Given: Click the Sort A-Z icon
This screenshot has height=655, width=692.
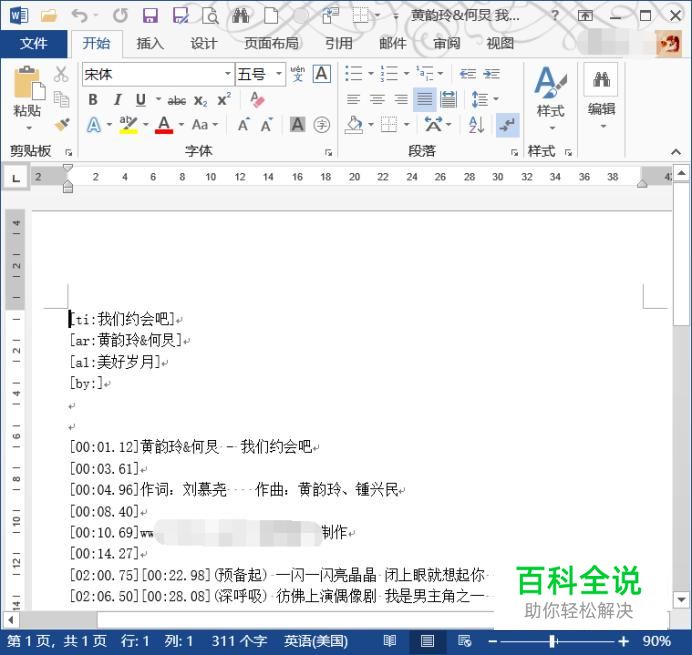Looking at the screenshot, I should [476, 125].
